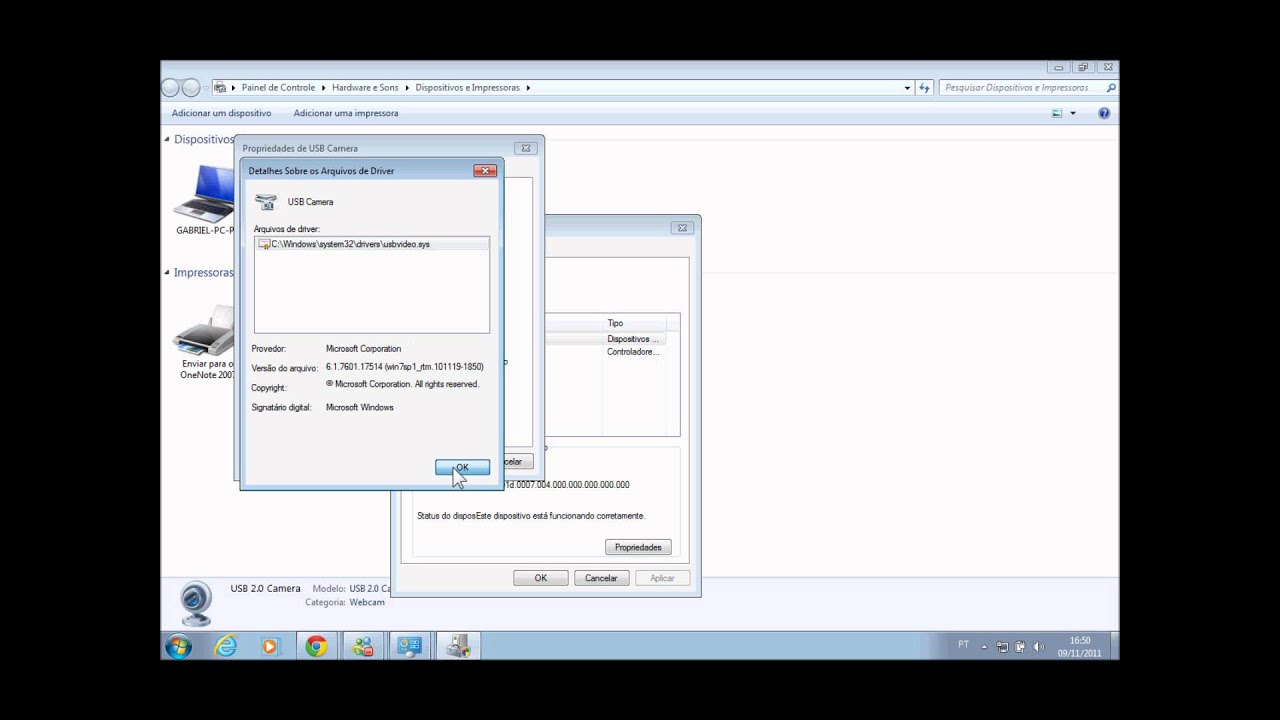Click the USB Camera icon in driver details

(x=266, y=202)
